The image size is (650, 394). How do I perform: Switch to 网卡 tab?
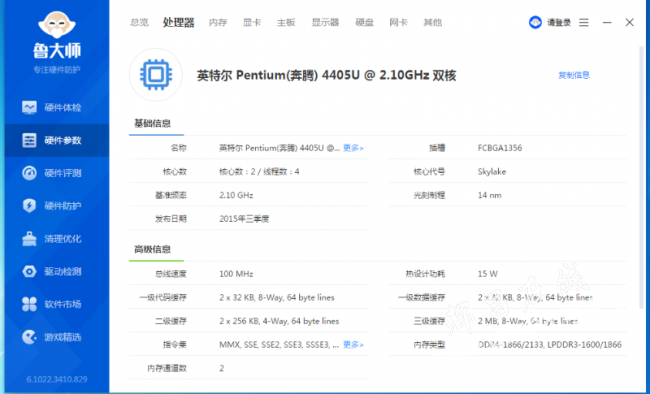[398, 22]
